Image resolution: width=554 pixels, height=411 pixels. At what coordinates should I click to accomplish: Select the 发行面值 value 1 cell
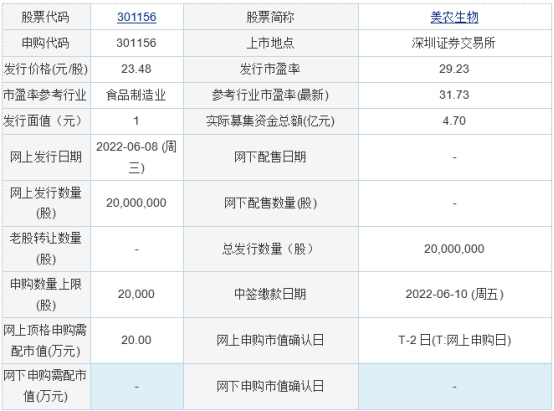pyautogui.click(x=137, y=121)
